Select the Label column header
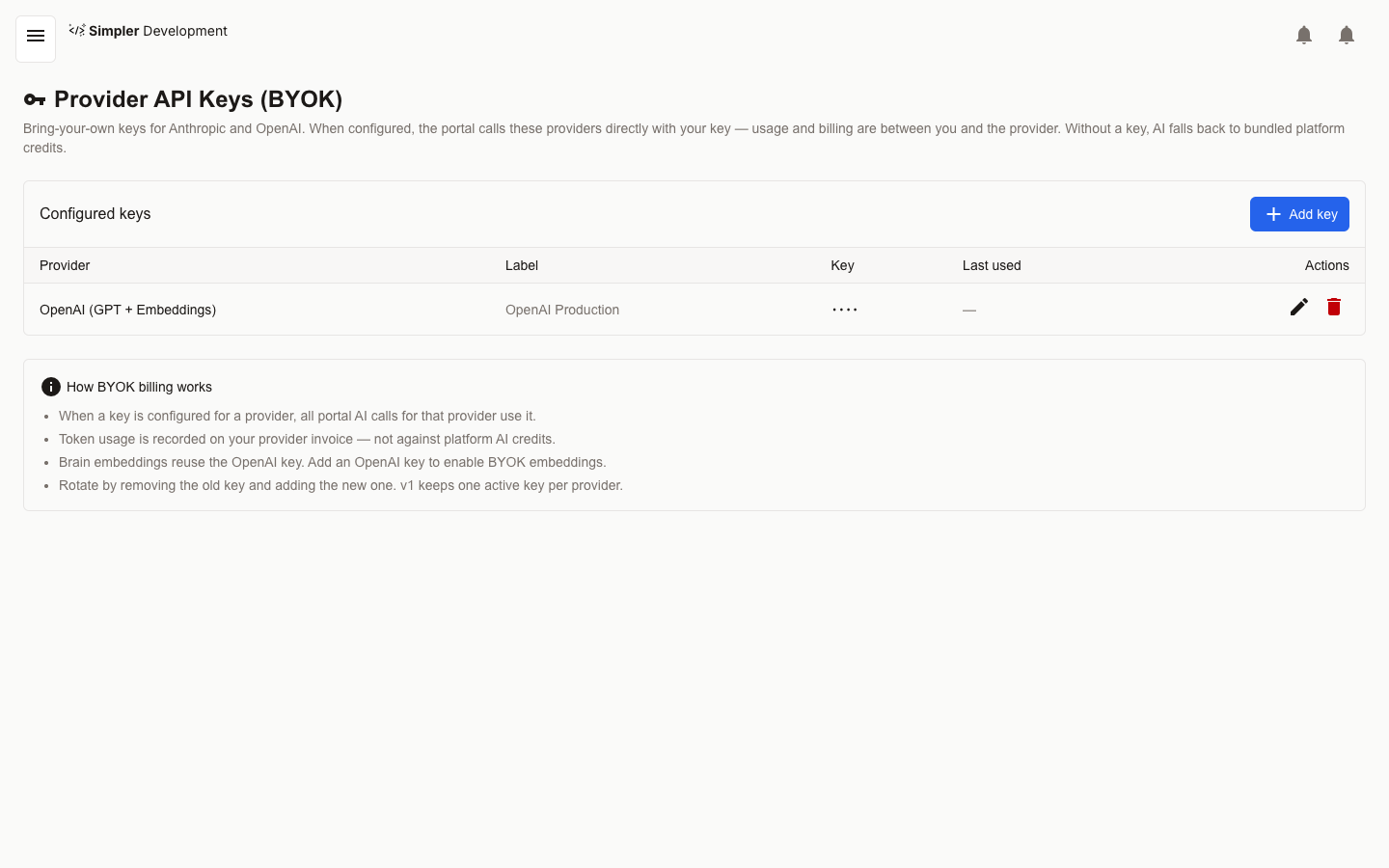This screenshot has width=1389, height=868. [522, 265]
